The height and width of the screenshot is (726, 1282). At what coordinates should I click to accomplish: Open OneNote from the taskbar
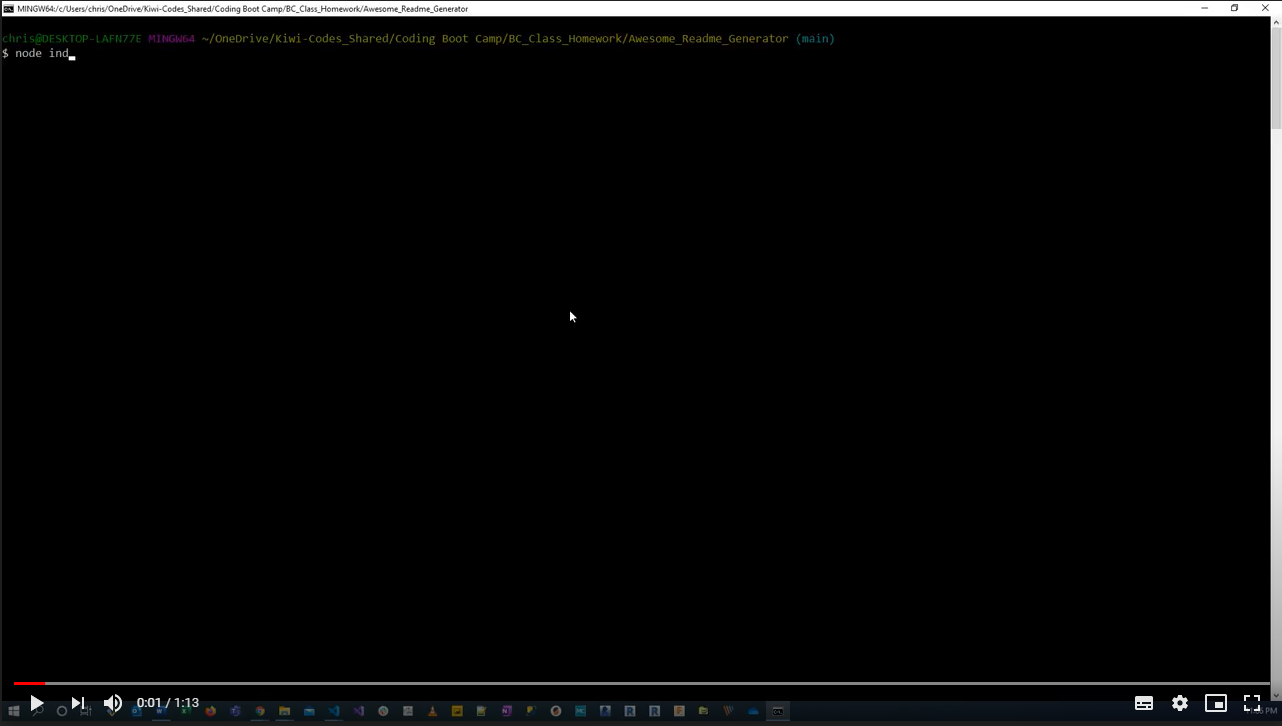click(x=506, y=711)
